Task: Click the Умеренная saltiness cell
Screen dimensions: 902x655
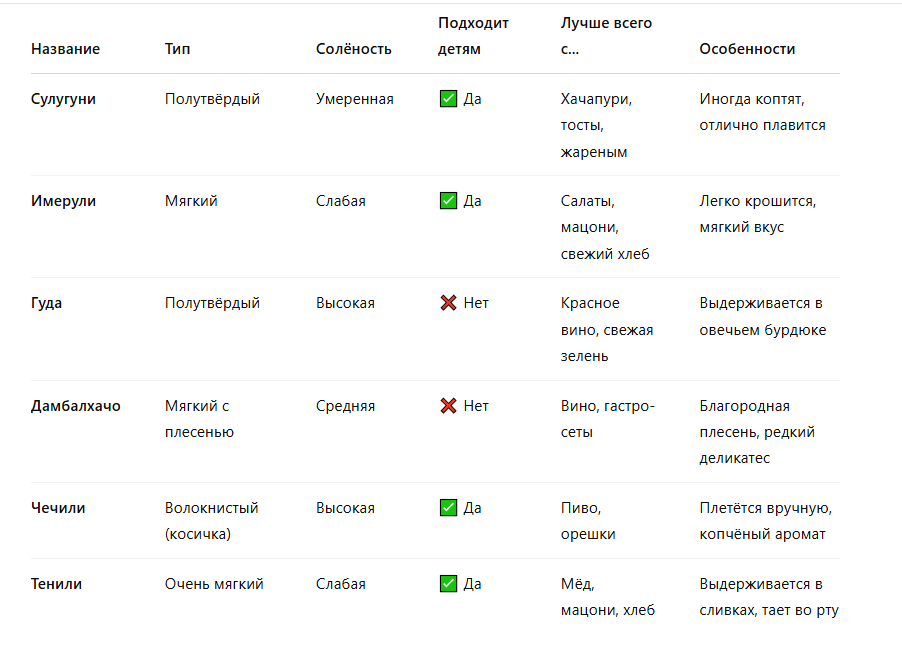Action: click(354, 99)
